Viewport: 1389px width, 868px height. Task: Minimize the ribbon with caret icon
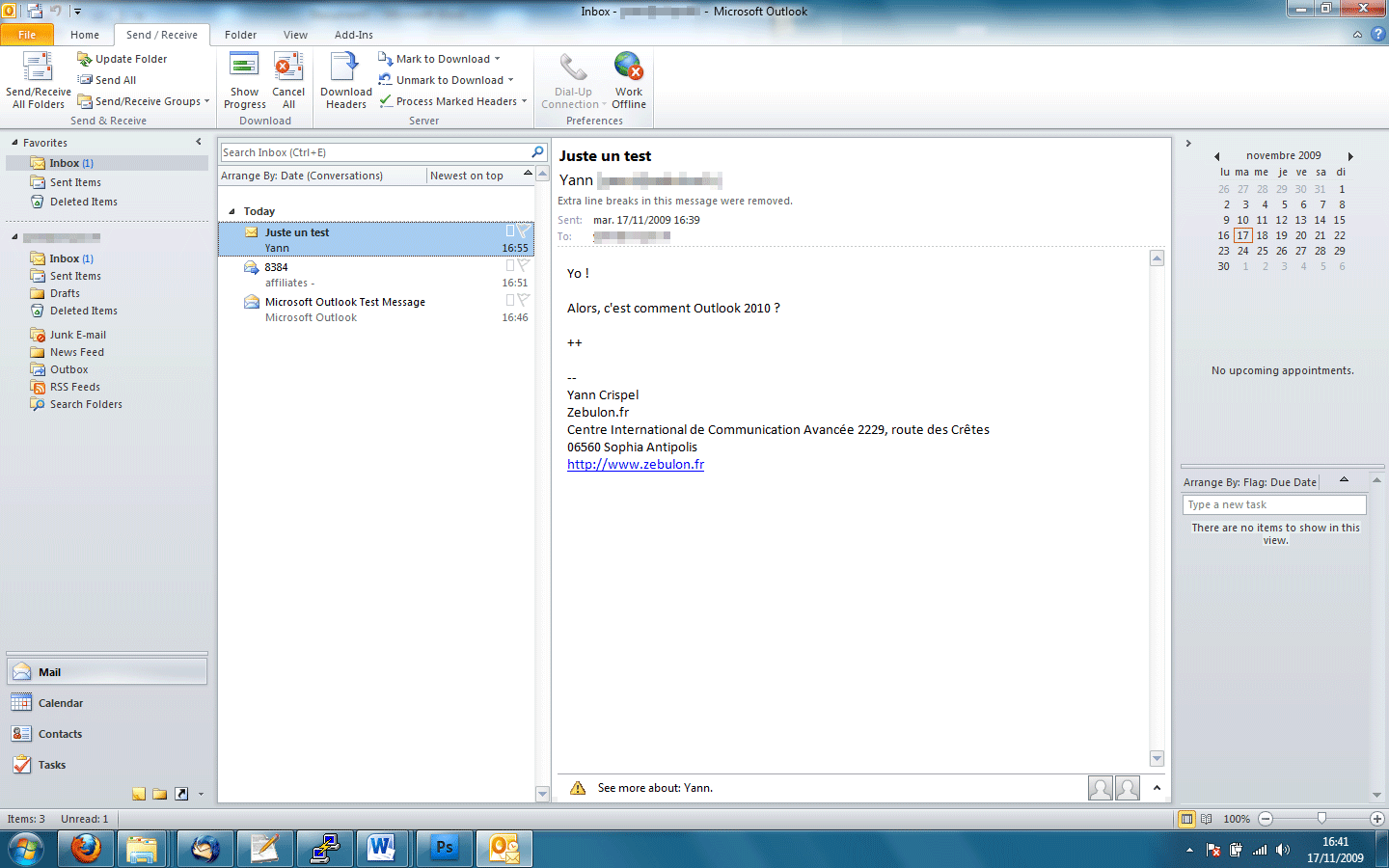(x=1357, y=35)
